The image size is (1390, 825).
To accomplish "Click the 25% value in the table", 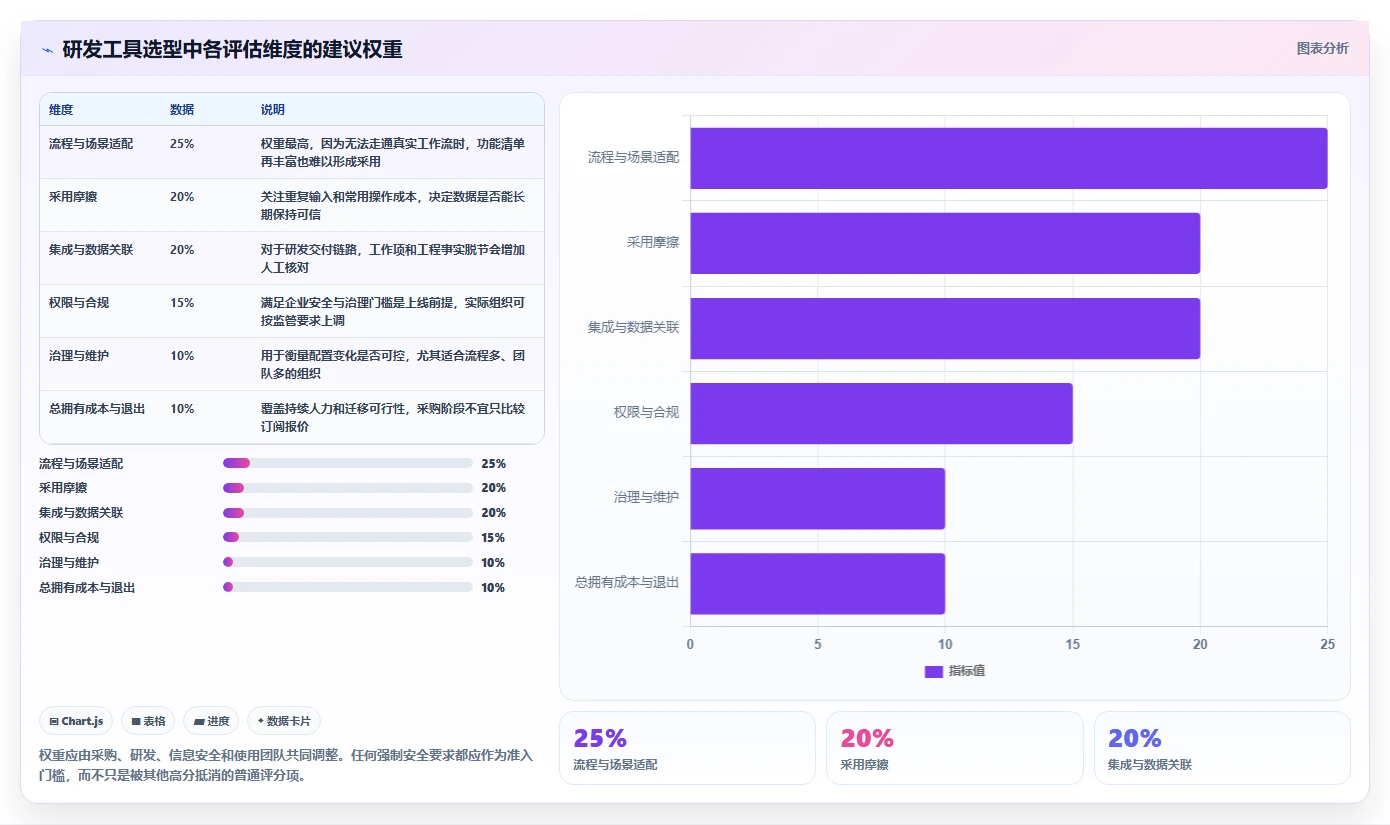I will pyautogui.click(x=182, y=143).
